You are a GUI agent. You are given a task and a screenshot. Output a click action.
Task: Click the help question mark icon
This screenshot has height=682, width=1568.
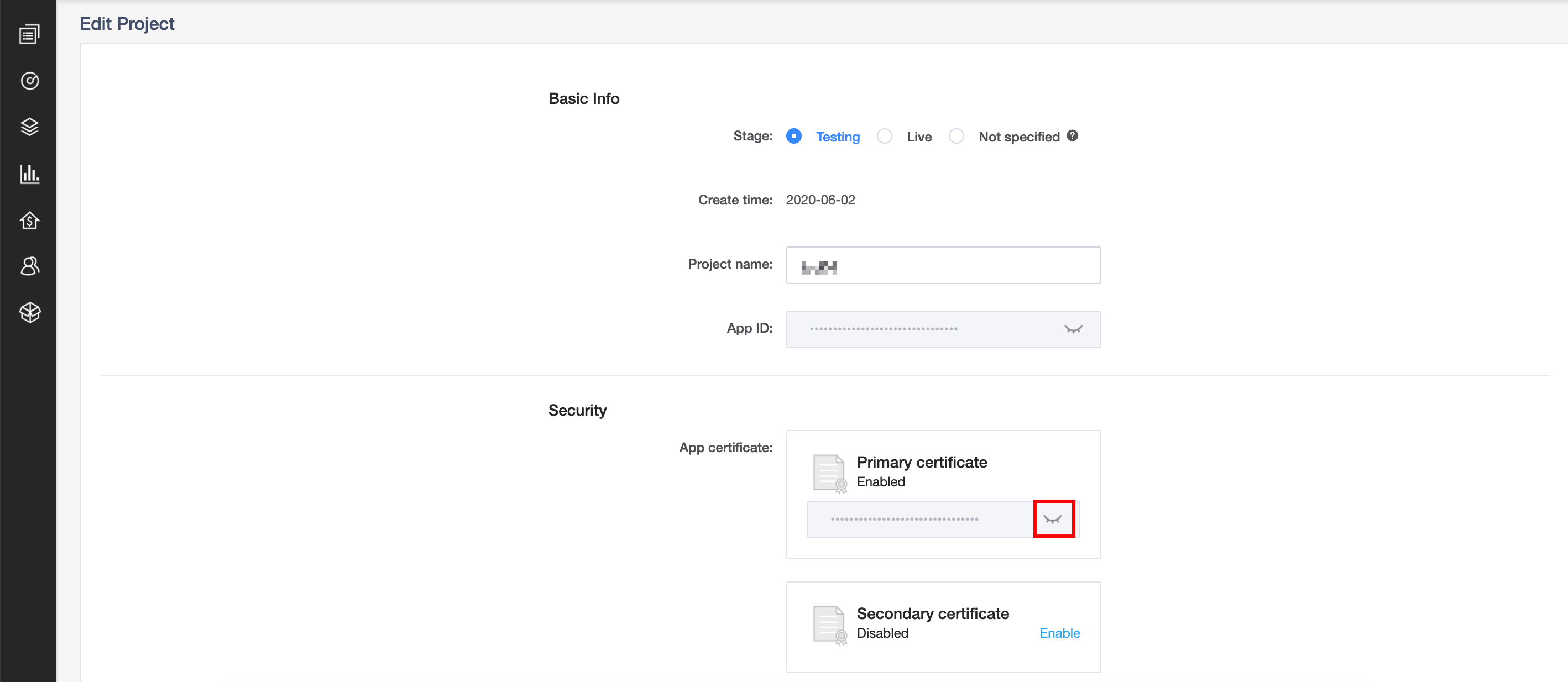tap(1073, 135)
